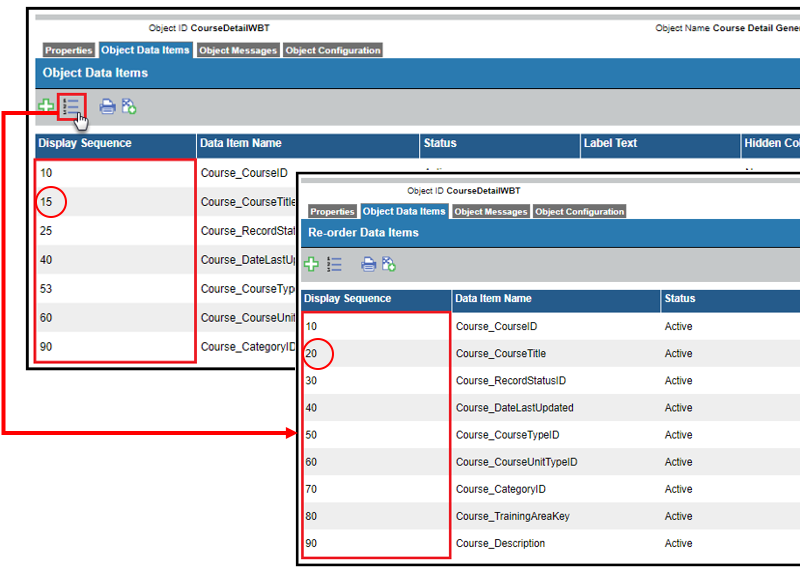Open Properties tab in front window
Viewport: 800px width, 568px height.
(x=332, y=211)
